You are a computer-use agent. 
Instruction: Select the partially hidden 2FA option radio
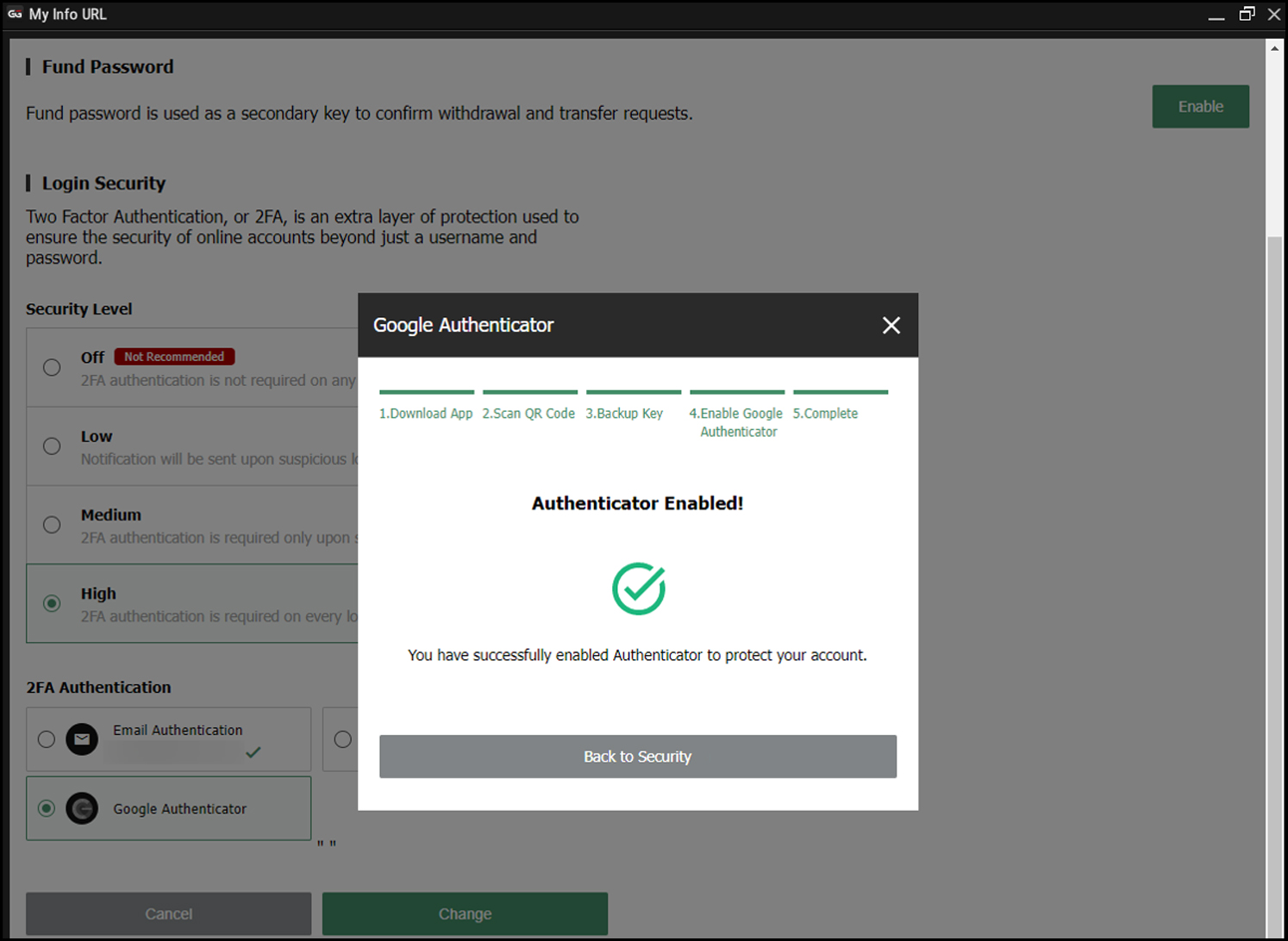[x=343, y=739]
